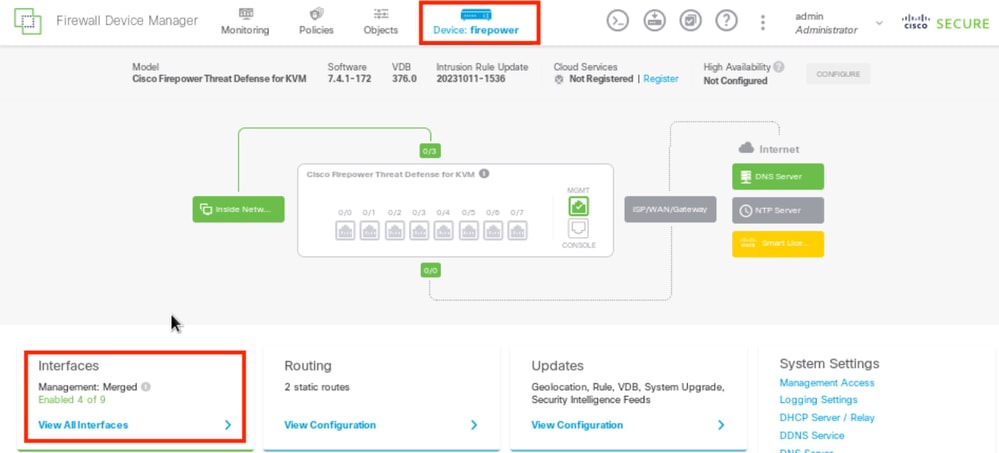Open the Updates View Configuration link
Image resolution: width=999 pixels, height=453 pixels.
[x=577, y=425]
